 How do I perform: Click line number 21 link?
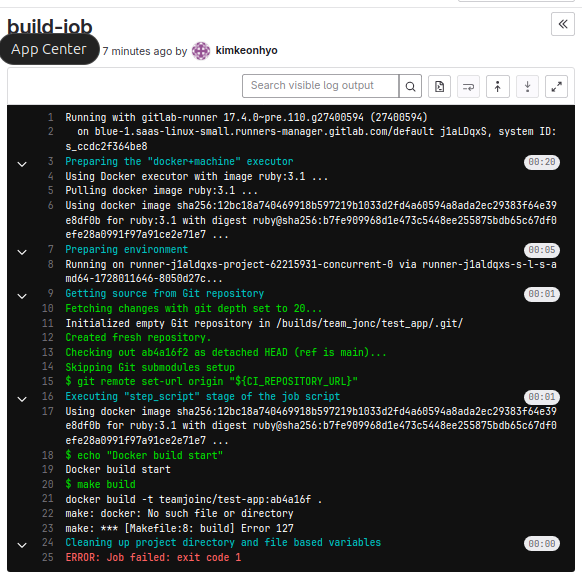click(x=48, y=499)
